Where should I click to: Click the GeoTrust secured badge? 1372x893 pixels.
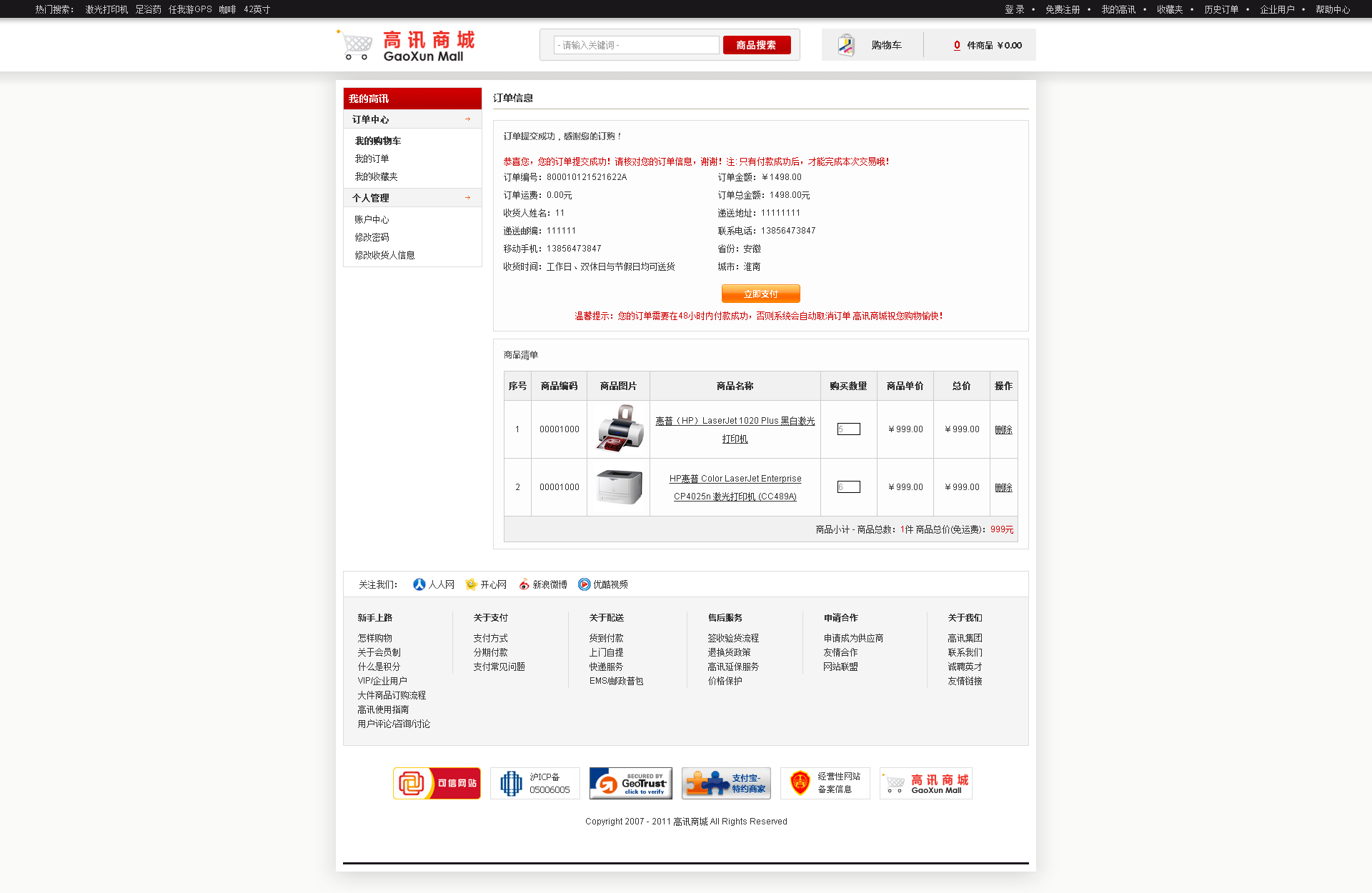630,783
